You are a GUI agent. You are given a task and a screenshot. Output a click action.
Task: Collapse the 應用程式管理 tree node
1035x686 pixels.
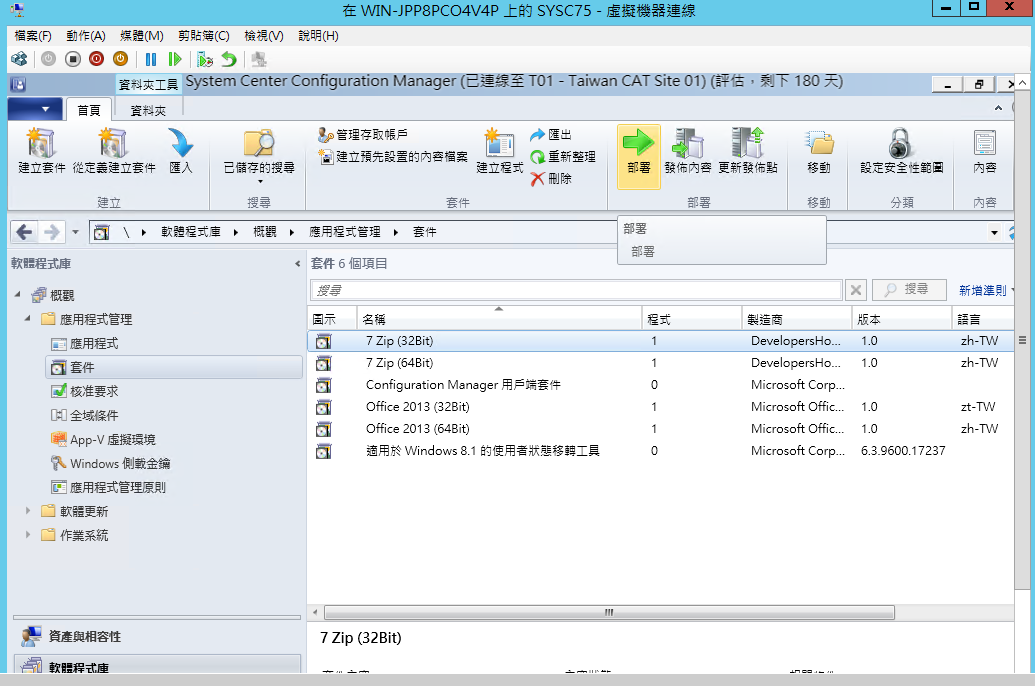(28, 318)
